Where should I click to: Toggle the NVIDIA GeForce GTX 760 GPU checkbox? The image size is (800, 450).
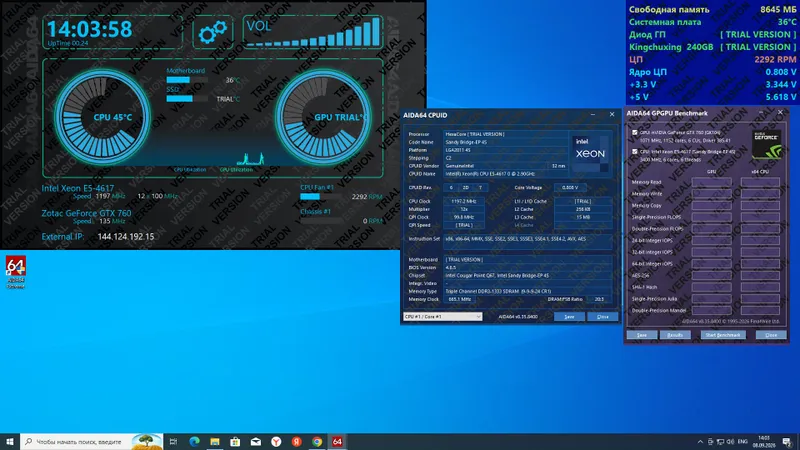[x=635, y=133]
